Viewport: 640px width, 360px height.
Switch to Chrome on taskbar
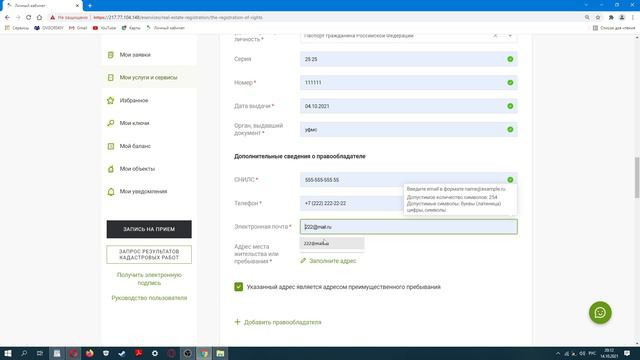coord(204,353)
